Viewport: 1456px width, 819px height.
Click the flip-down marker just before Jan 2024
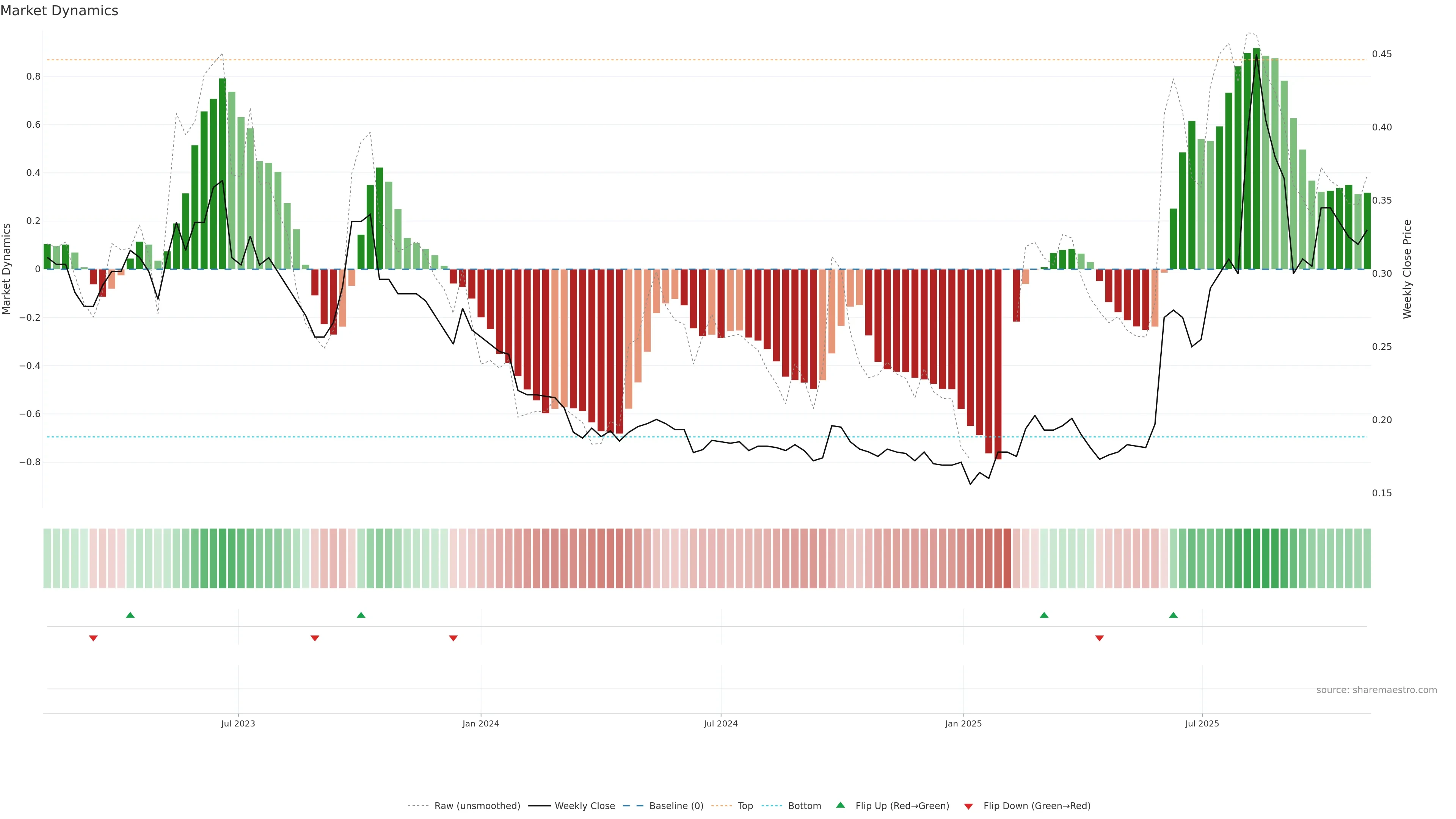click(453, 638)
